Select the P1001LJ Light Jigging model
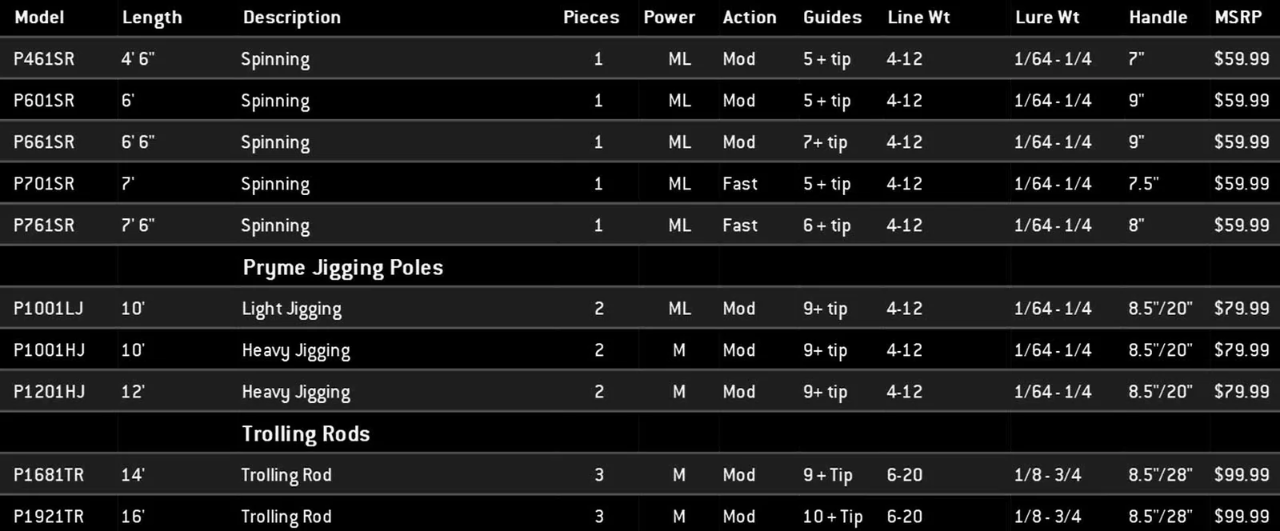 point(48,308)
